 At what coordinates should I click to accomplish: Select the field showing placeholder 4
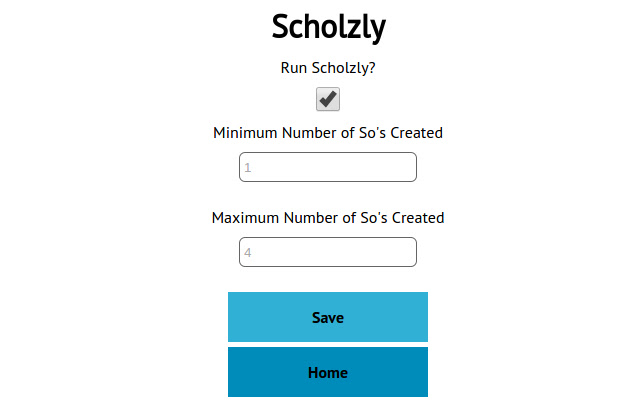point(328,252)
